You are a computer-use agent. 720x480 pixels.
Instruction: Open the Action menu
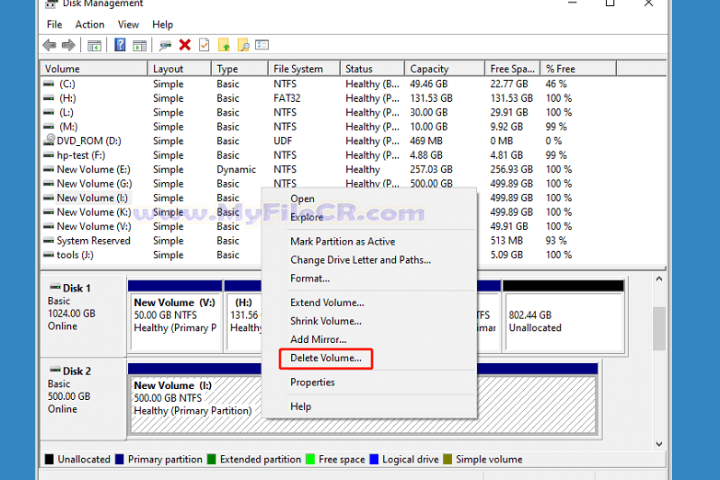pos(90,24)
